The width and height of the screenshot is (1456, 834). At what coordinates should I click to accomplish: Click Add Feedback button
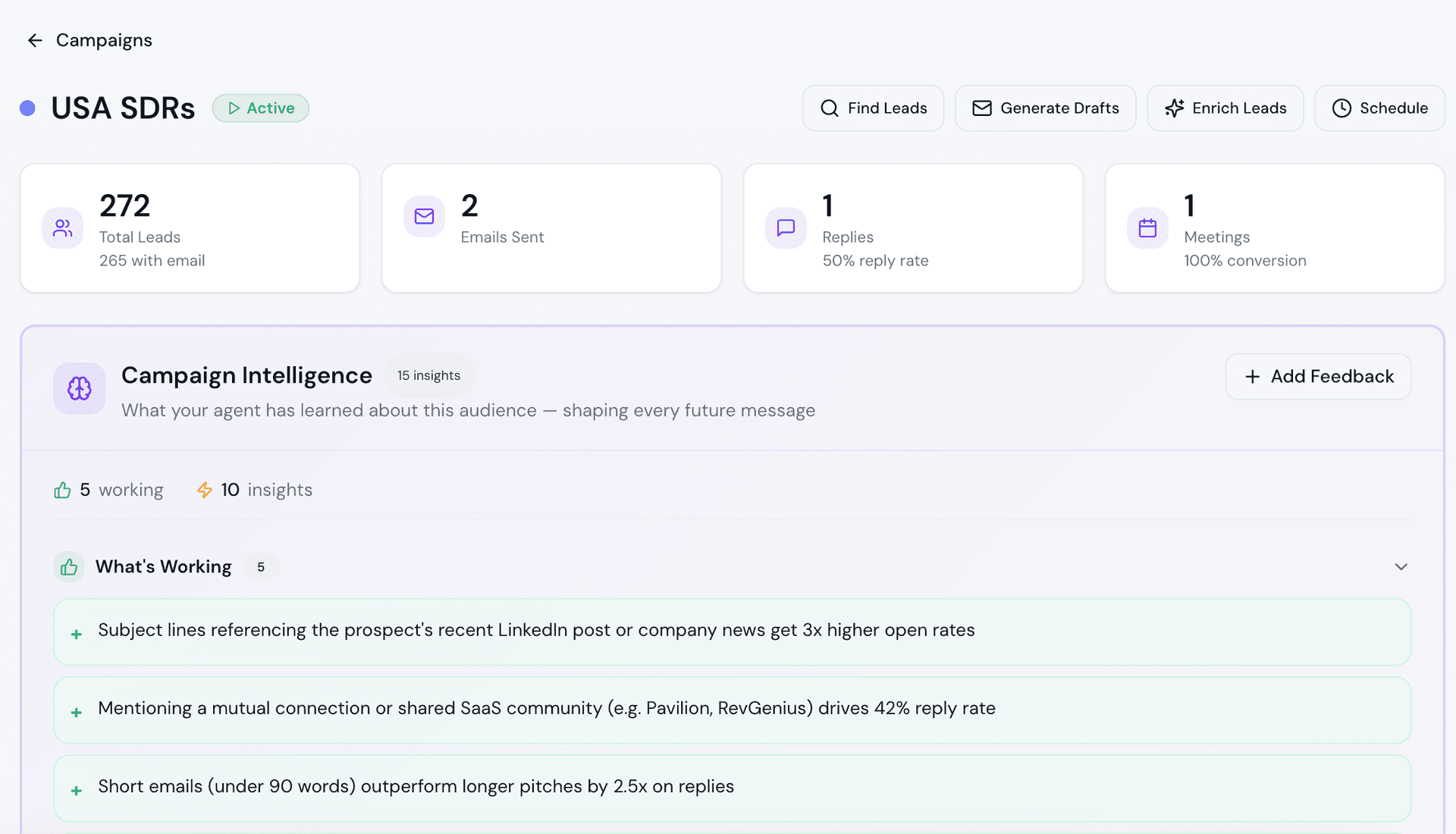[1318, 377]
